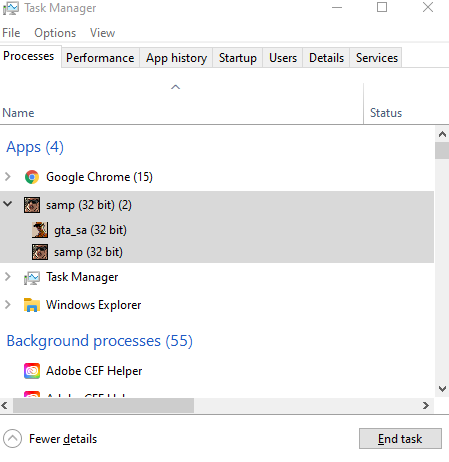The image size is (449, 462).
Task: Maximize the Task Manager window
Action: (382, 7)
